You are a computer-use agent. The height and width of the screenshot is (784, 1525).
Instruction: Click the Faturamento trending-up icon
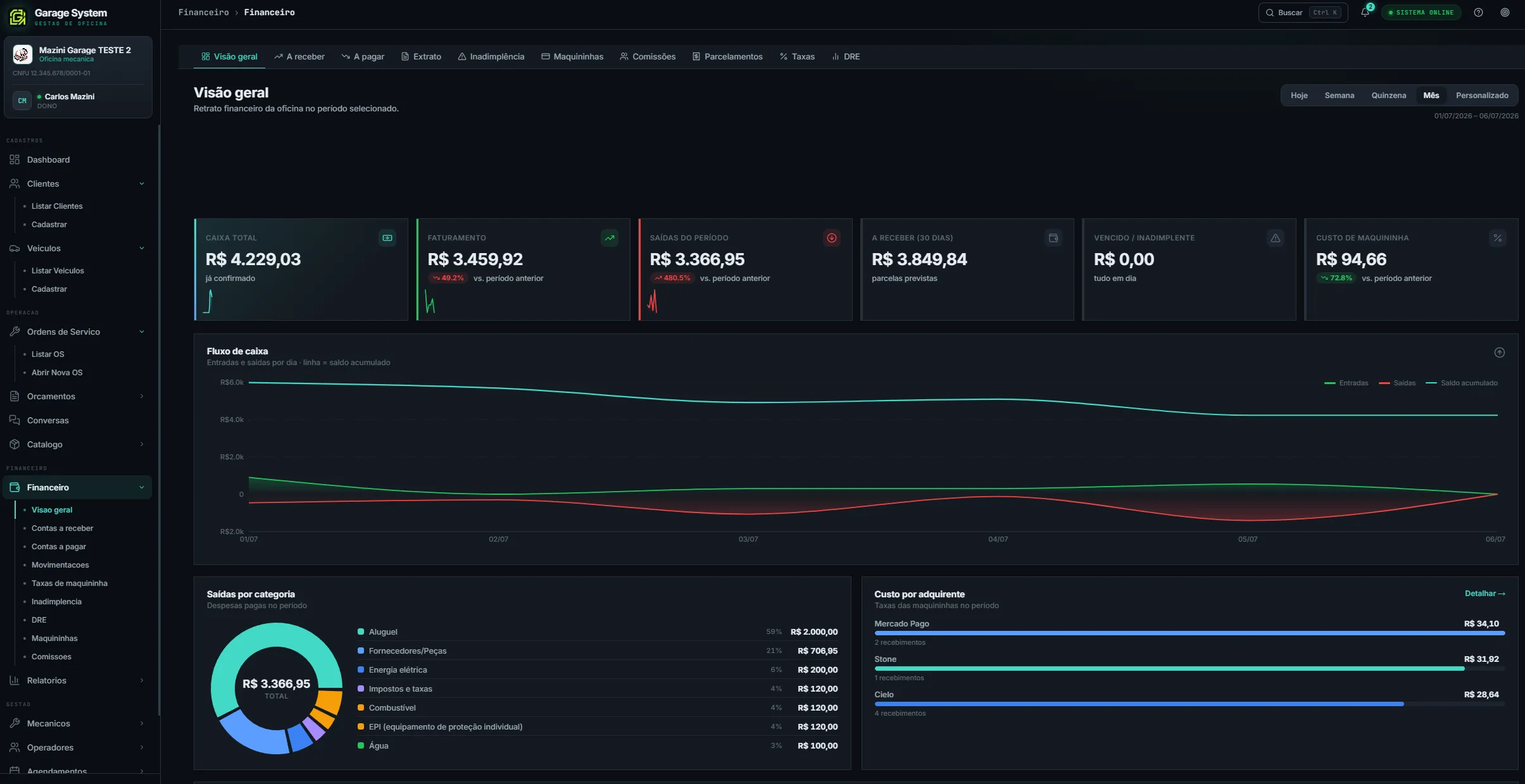pos(610,238)
